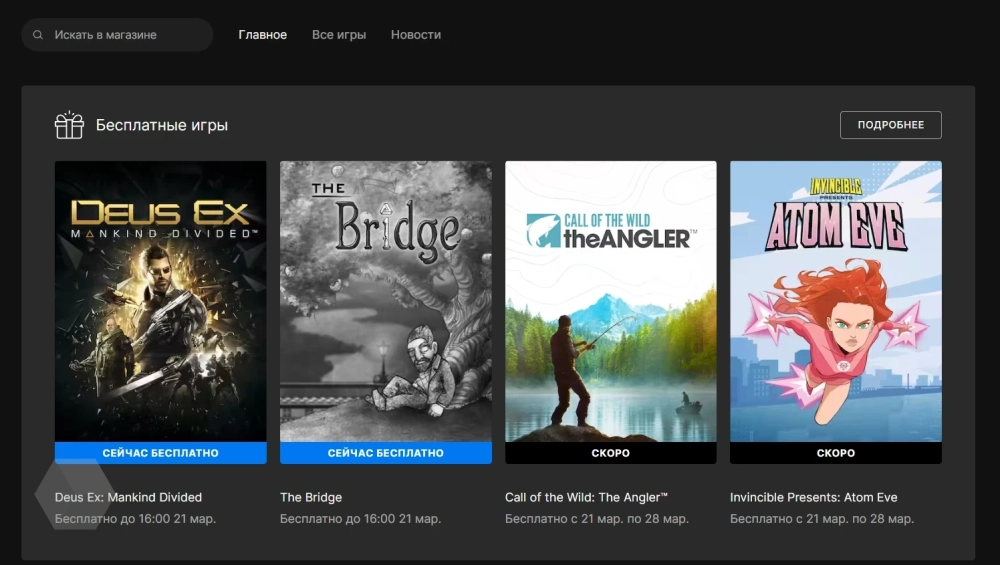Click the СКОРО label under Atom Eve
The width and height of the screenshot is (1000, 565).
click(x=835, y=453)
